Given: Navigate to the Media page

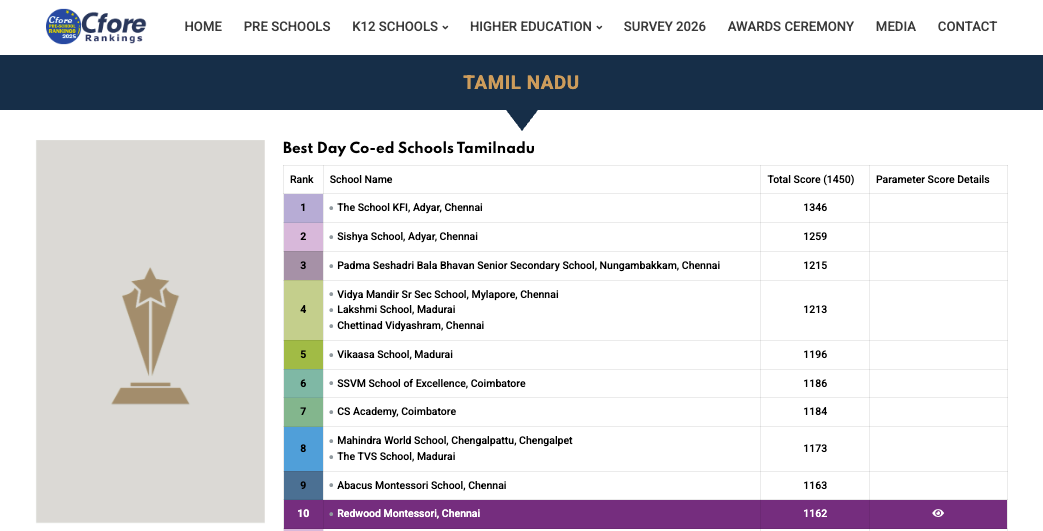Looking at the screenshot, I should click(x=895, y=27).
